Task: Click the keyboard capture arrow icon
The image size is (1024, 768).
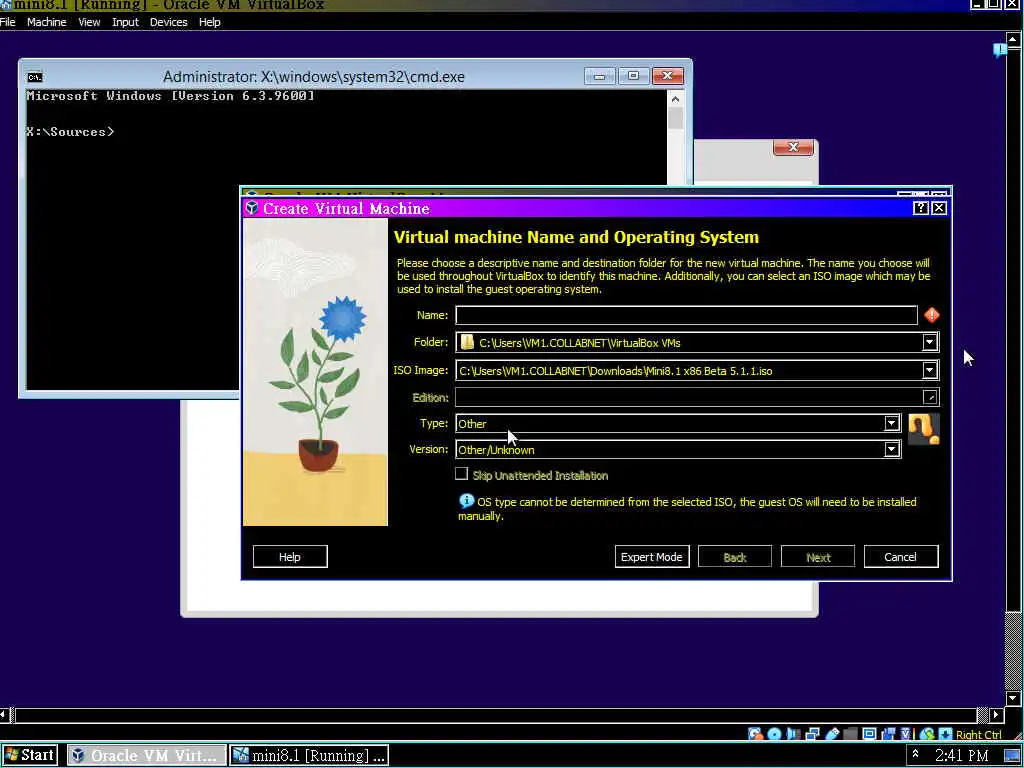Action: click(x=945, y=733)
